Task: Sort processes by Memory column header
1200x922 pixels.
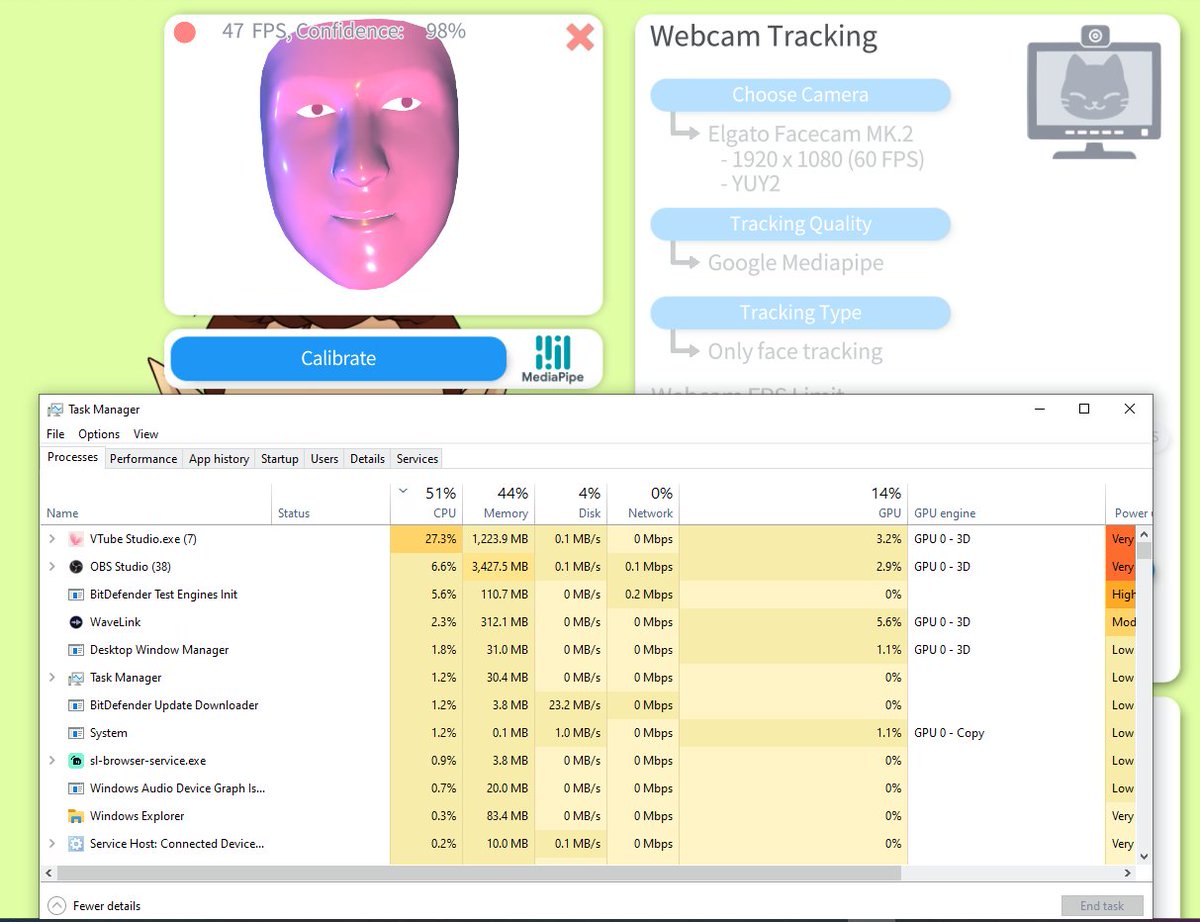Action: (x=498, y=503)
